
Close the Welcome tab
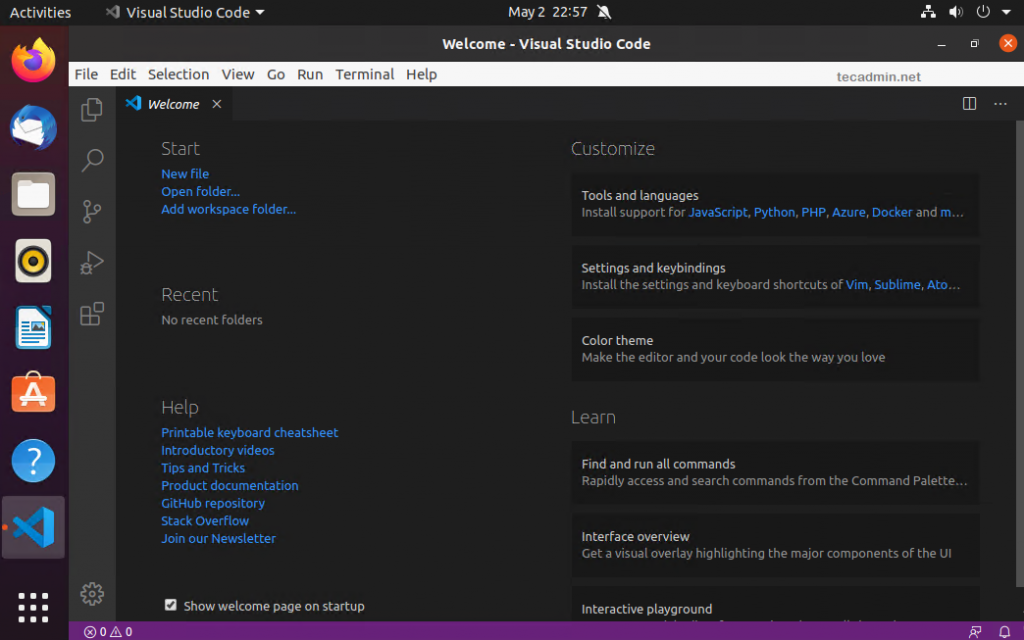[217, 104]
